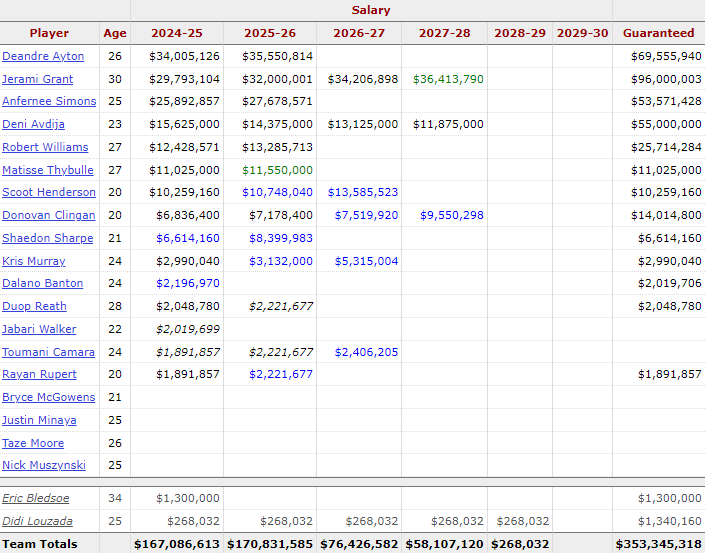Viewport: 705px width, 553px height.
Task: Sort by the 2028-29 salary column
Action: point(520,33)
